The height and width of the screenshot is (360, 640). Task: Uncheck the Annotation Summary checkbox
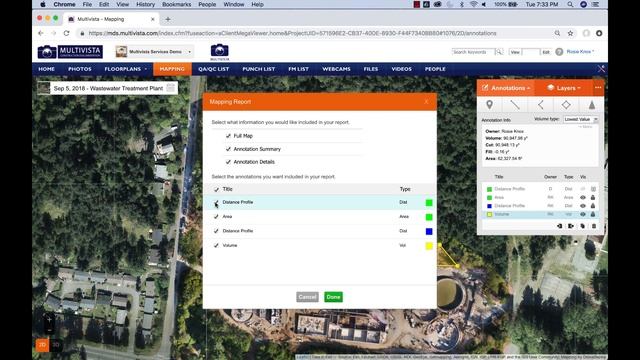coord(228,149)
